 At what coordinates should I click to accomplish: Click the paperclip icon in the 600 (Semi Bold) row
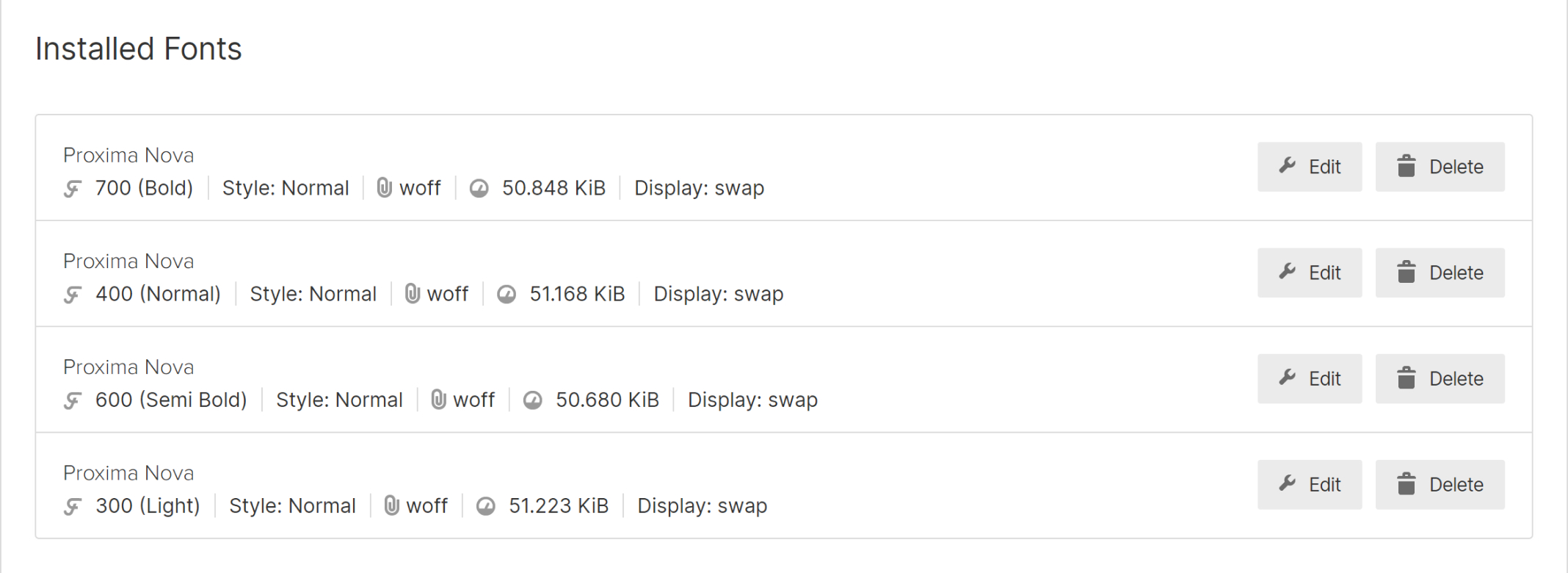[438, 400]
